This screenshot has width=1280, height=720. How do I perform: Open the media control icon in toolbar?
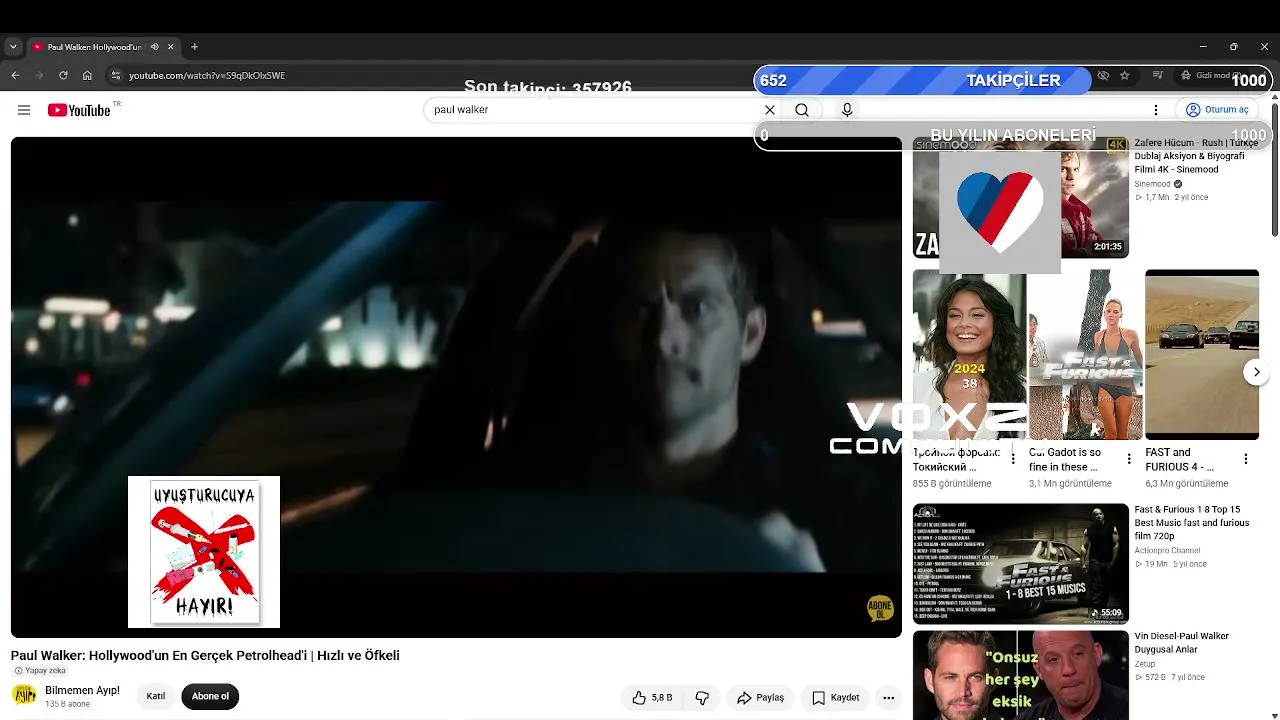pos(1158,75)
